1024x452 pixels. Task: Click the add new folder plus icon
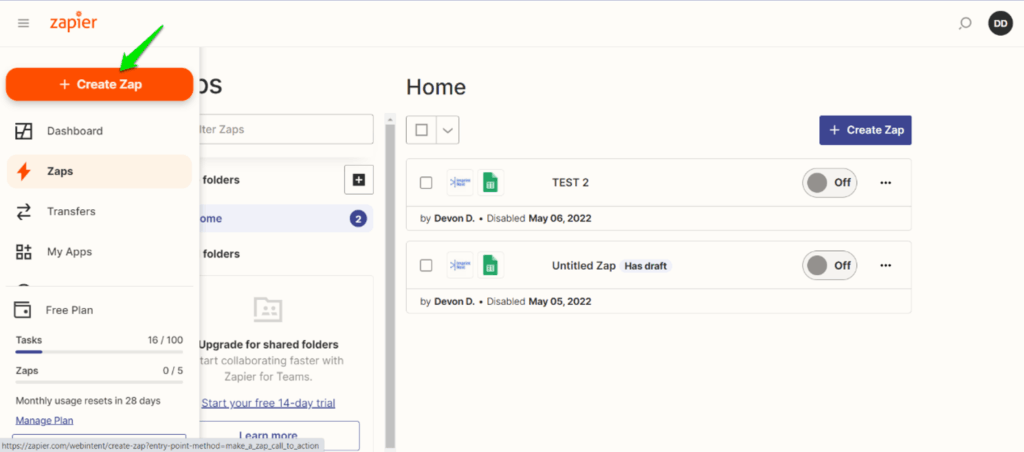(359, 180)
